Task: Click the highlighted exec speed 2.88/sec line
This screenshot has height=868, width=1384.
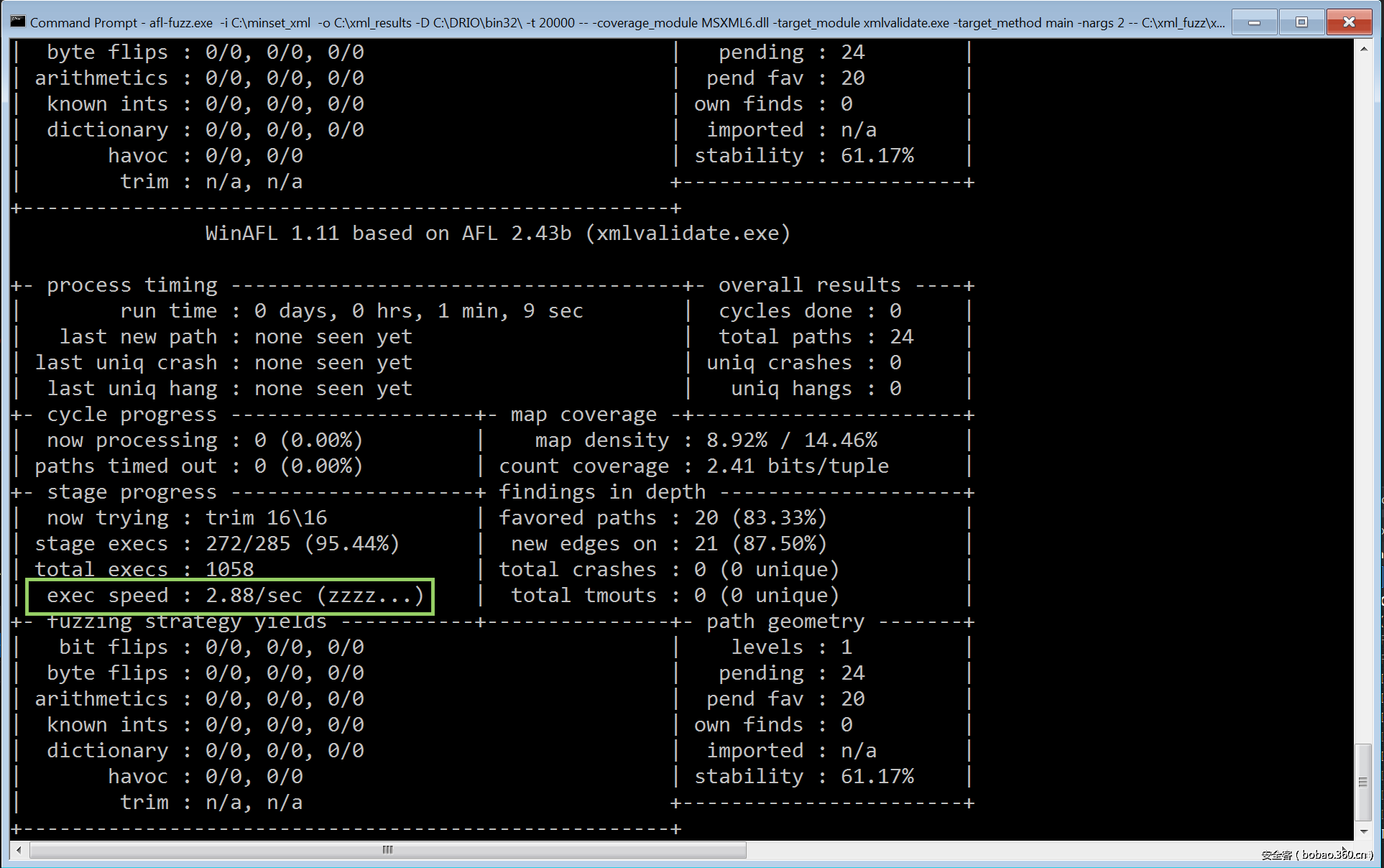Action: [230, 596]
